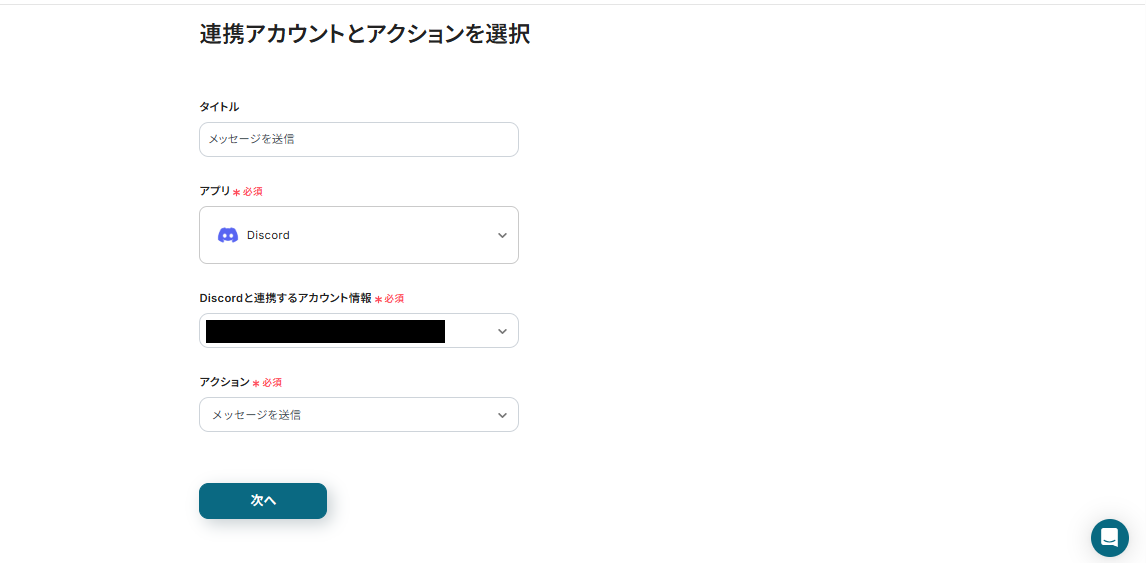Expand the Discord account info chevron arrow
Image resolution: width=1146 pixels, height=563 pixels.
pos(502,331)
